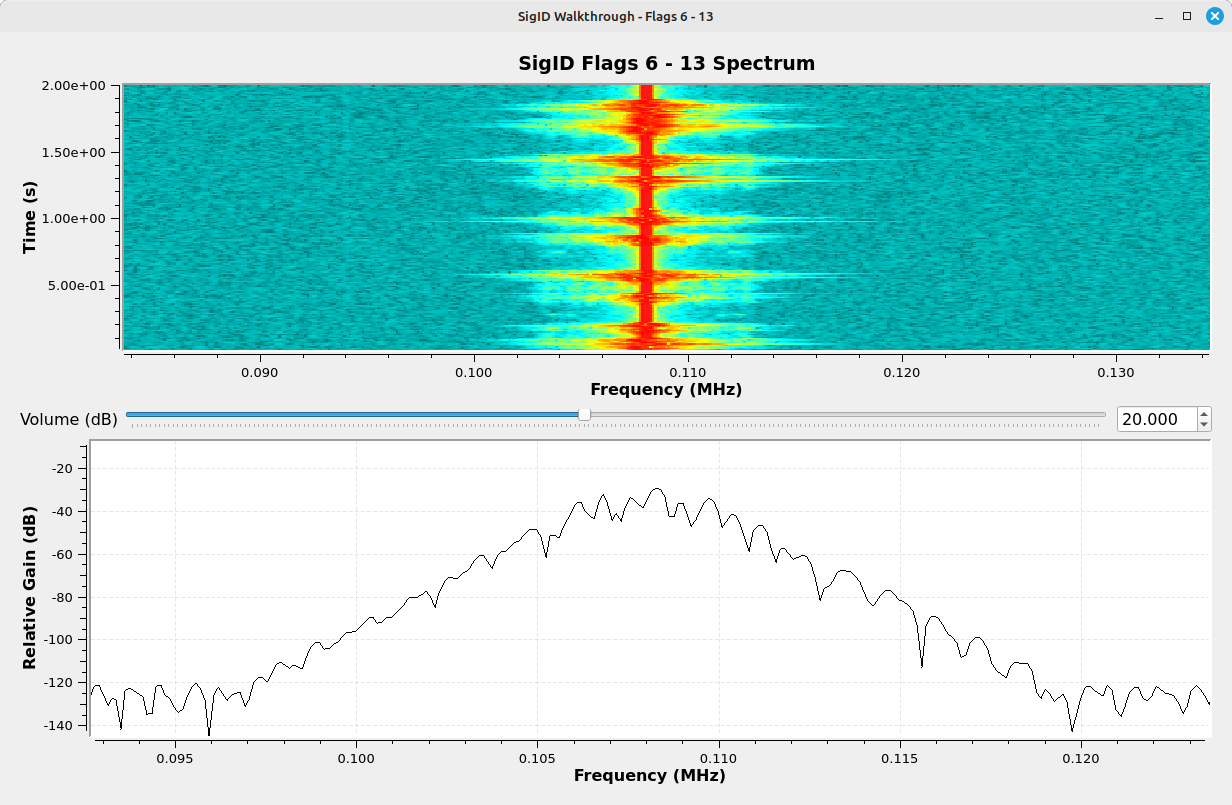Select the 'SigID Flags 6 - 13 Spectrum' title

666,63
